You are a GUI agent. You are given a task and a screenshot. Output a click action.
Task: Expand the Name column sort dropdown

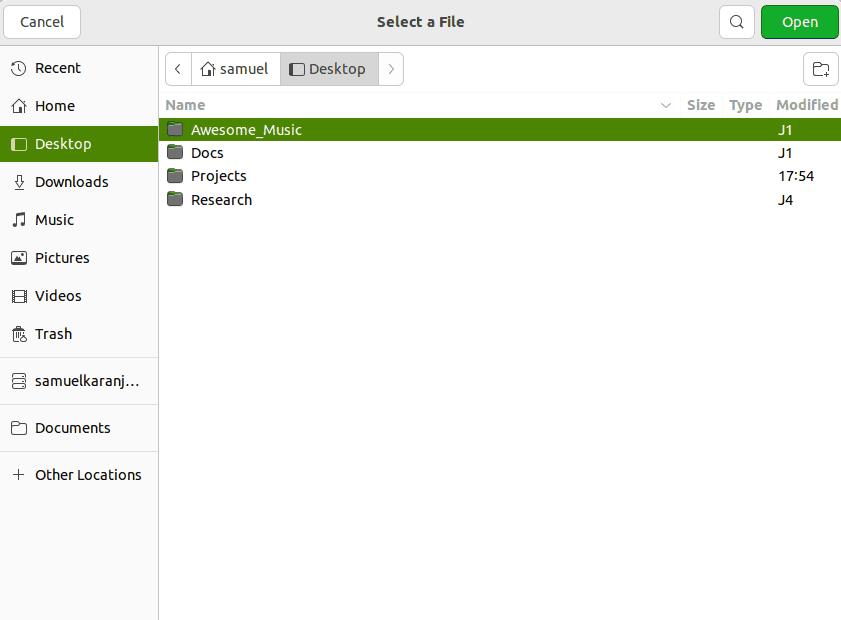coord(666,104)
